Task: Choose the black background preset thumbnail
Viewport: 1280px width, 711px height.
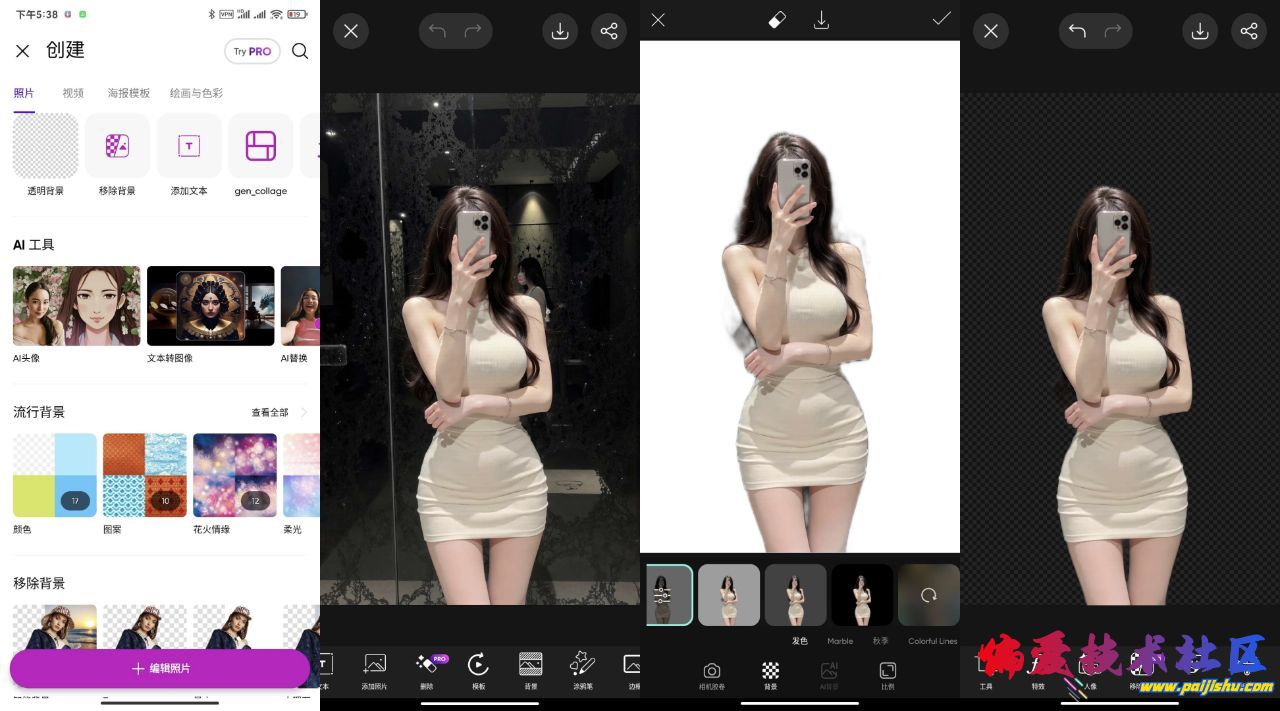Action: (862, 595)
